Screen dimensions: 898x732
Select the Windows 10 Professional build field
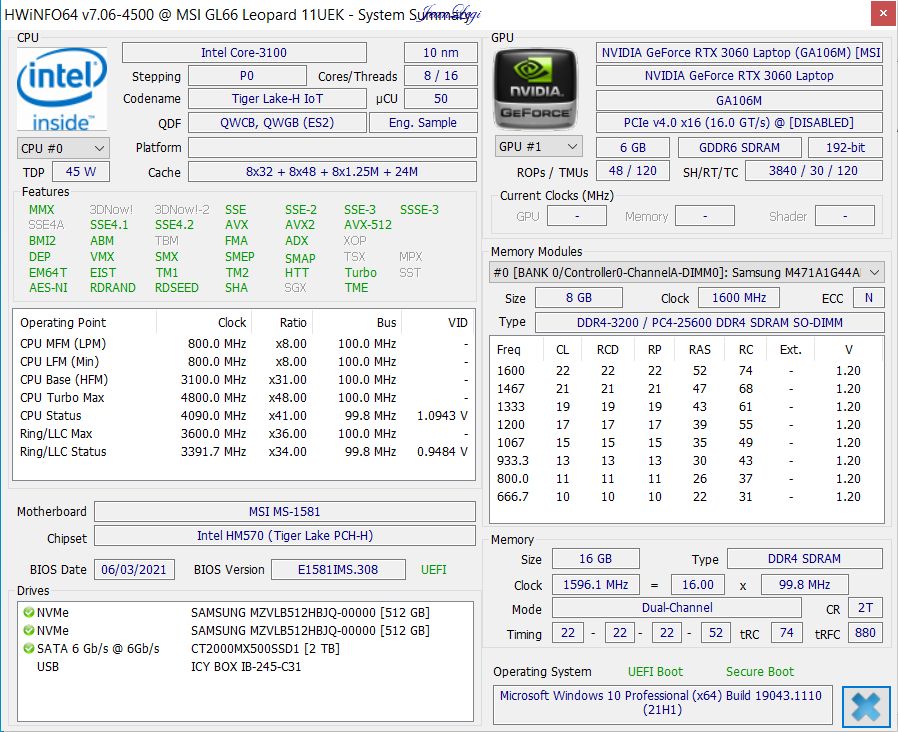(661, 704)
